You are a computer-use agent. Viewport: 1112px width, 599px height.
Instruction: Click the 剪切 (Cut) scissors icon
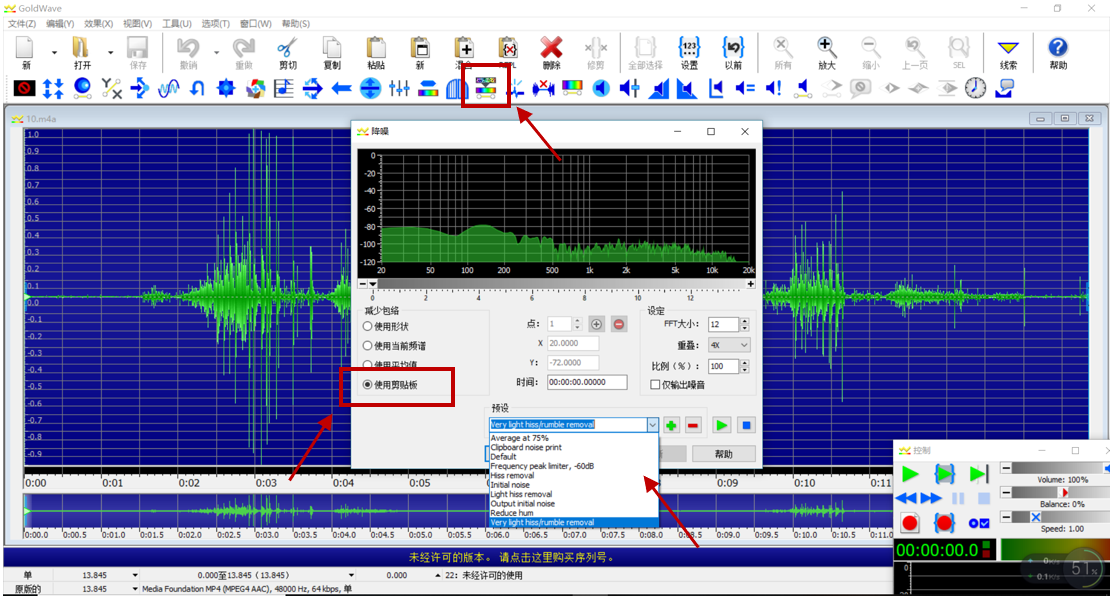click(287, 47)
